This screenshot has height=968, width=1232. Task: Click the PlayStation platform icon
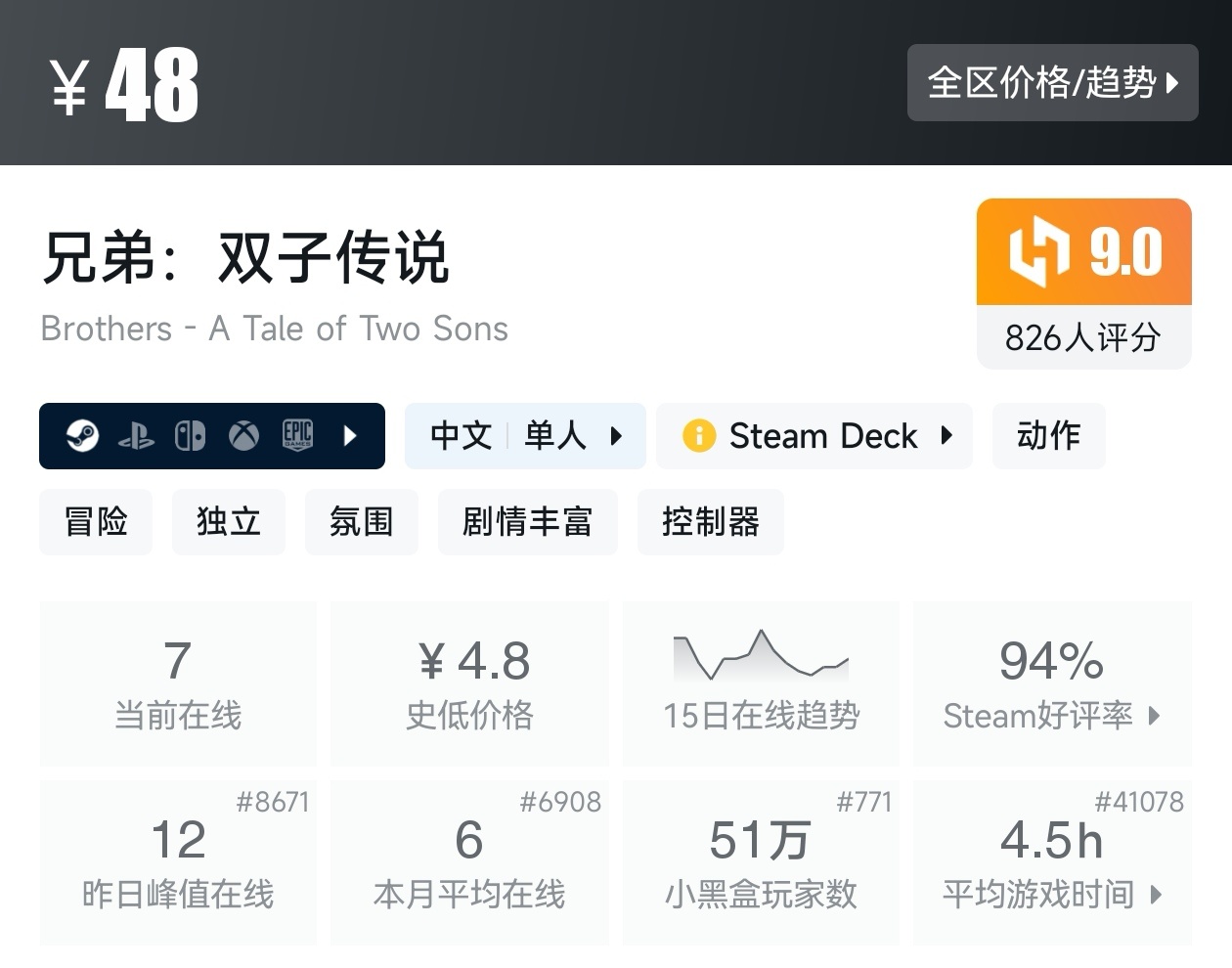click(136, 436)
